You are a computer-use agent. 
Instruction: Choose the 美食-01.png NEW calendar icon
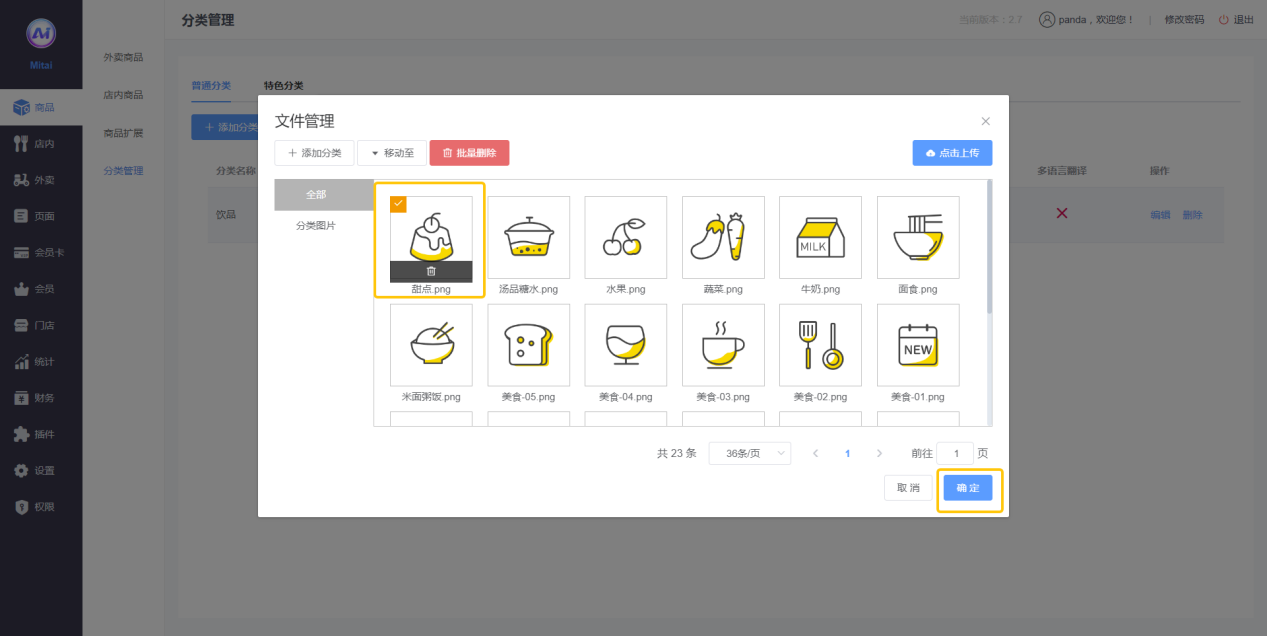pyautogui.click(x=917, y=345)
